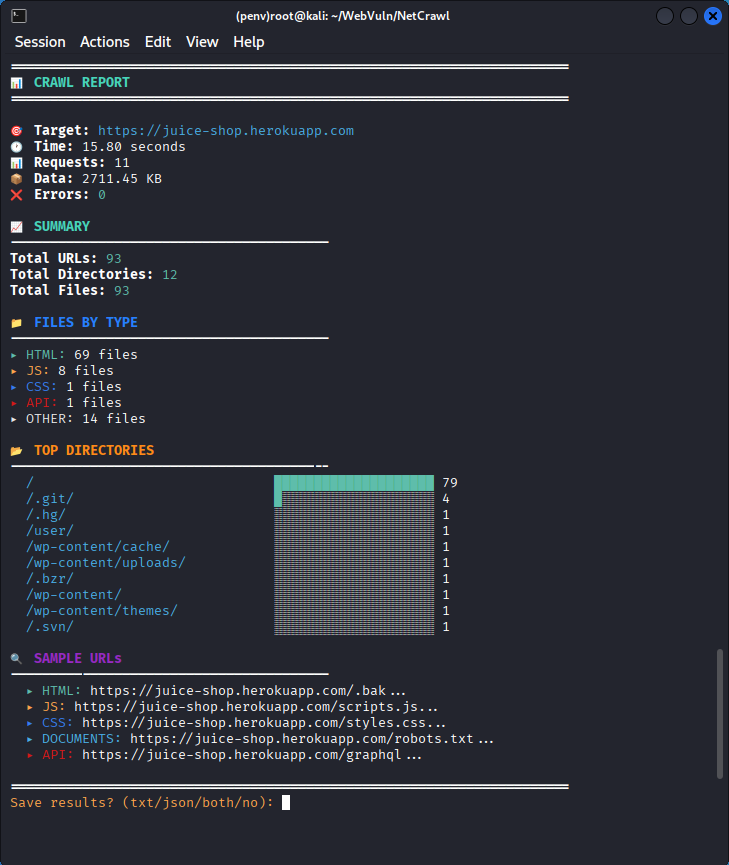Screen dimensions: 729x865
Task: Click the green bar for root directory
Action: pyautogui.click(x=354, y=483)
